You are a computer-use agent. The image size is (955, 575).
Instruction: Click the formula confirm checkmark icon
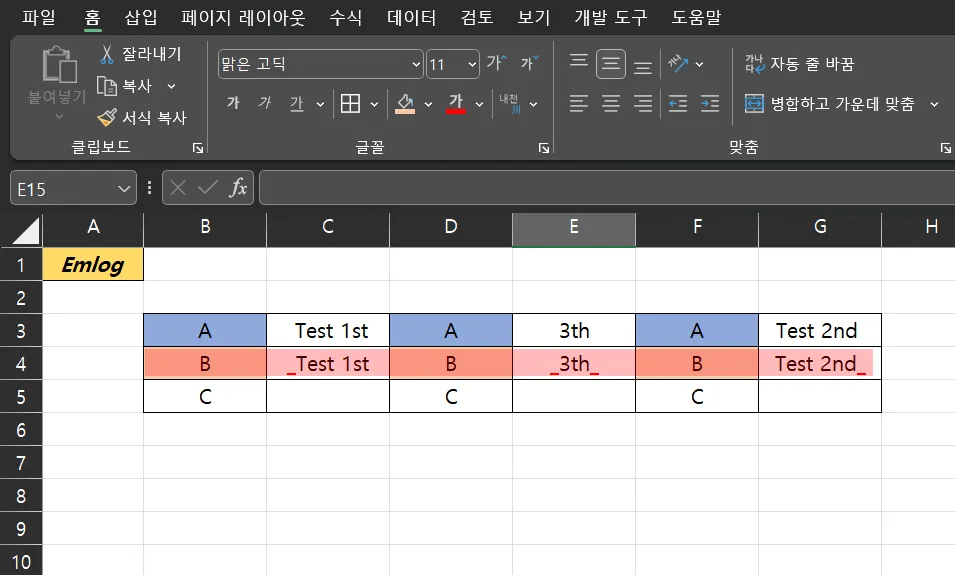point(208,188)
